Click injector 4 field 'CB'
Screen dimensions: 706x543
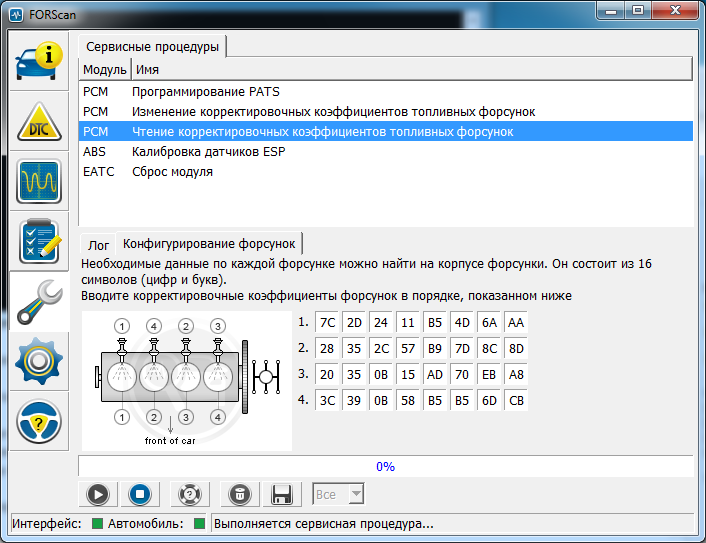click(x=516, y=400)
